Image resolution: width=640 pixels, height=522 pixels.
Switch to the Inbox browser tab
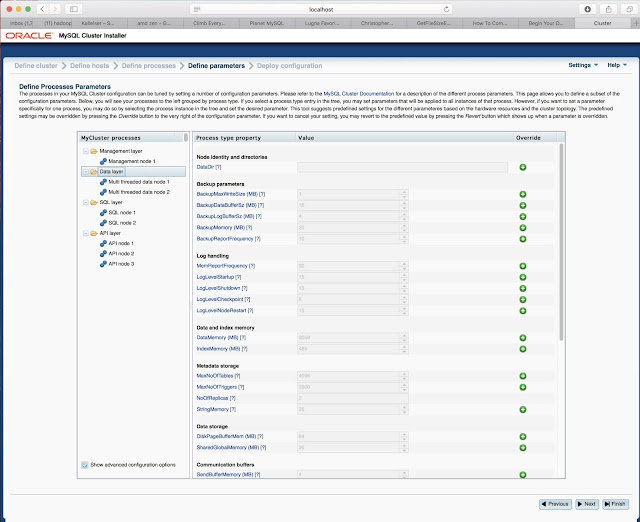pos(19,23)
